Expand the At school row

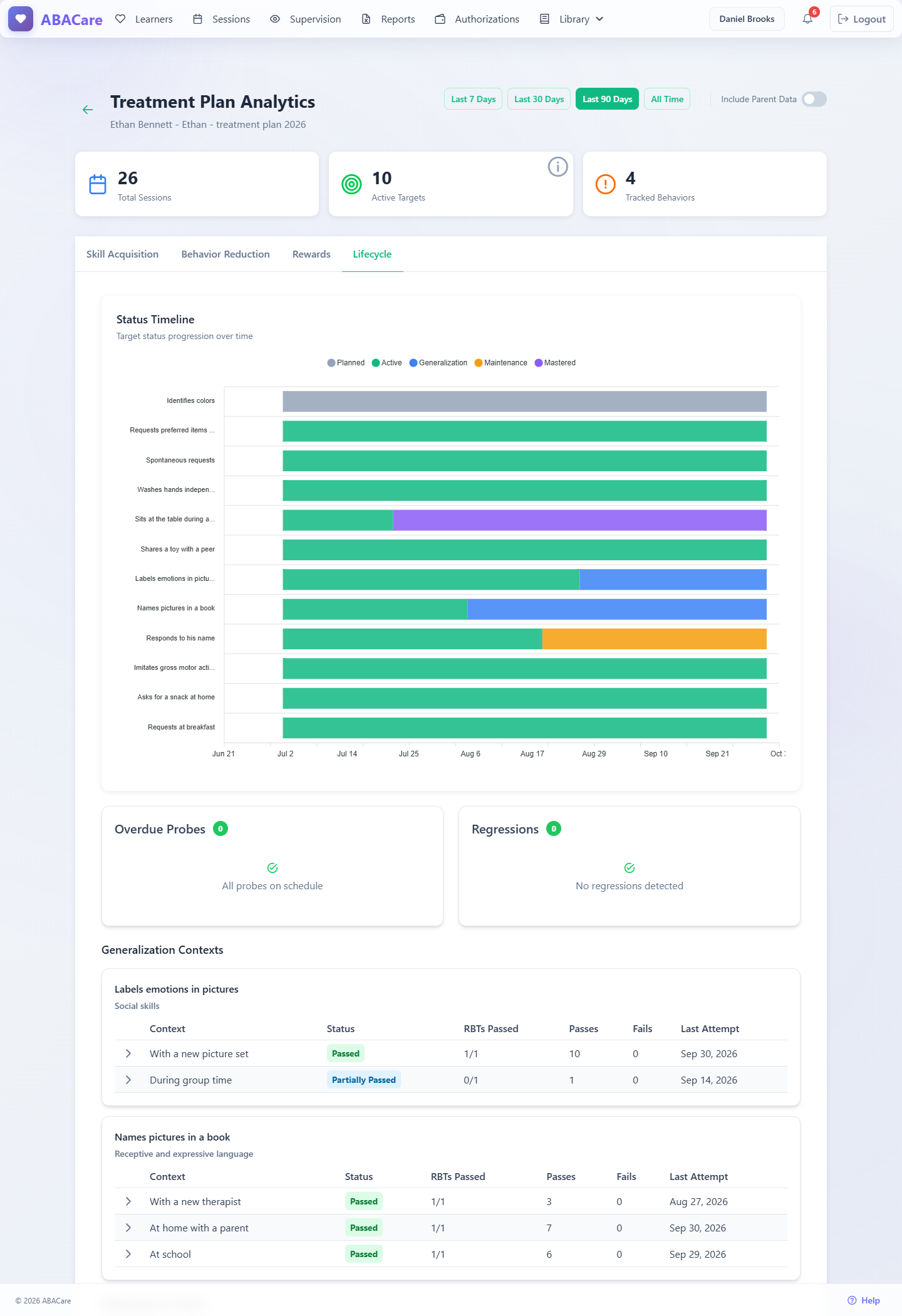[128, 1254]
